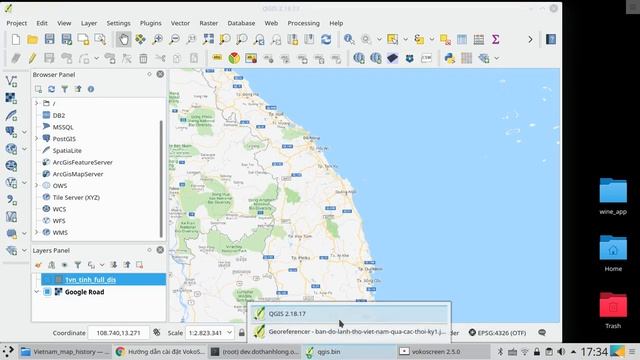
Task: Open the Help contents book icon
Action: click(x=551, y=39)
